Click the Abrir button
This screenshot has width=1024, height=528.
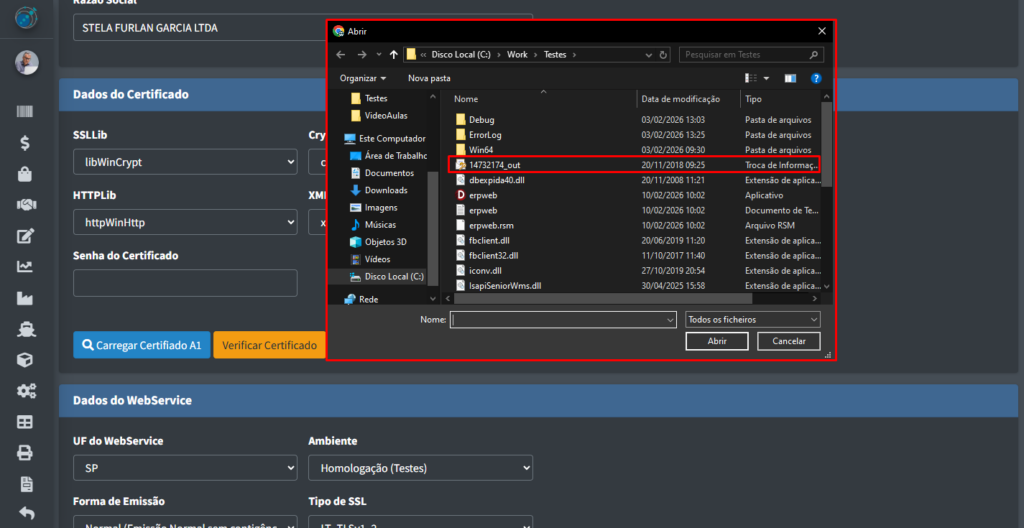[x=717, y=341]
